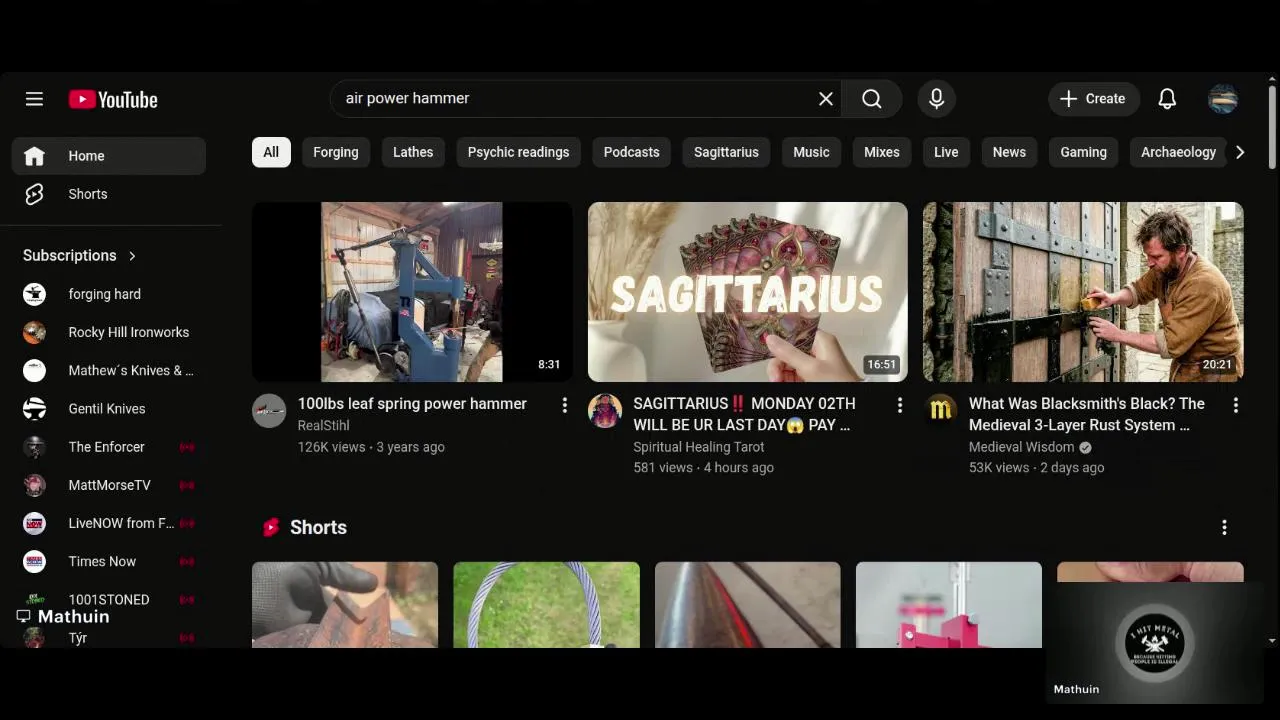Select the Forging filter chip
Image resolution: width=1280 pixels, height=720 pixels.
[335, 152]
